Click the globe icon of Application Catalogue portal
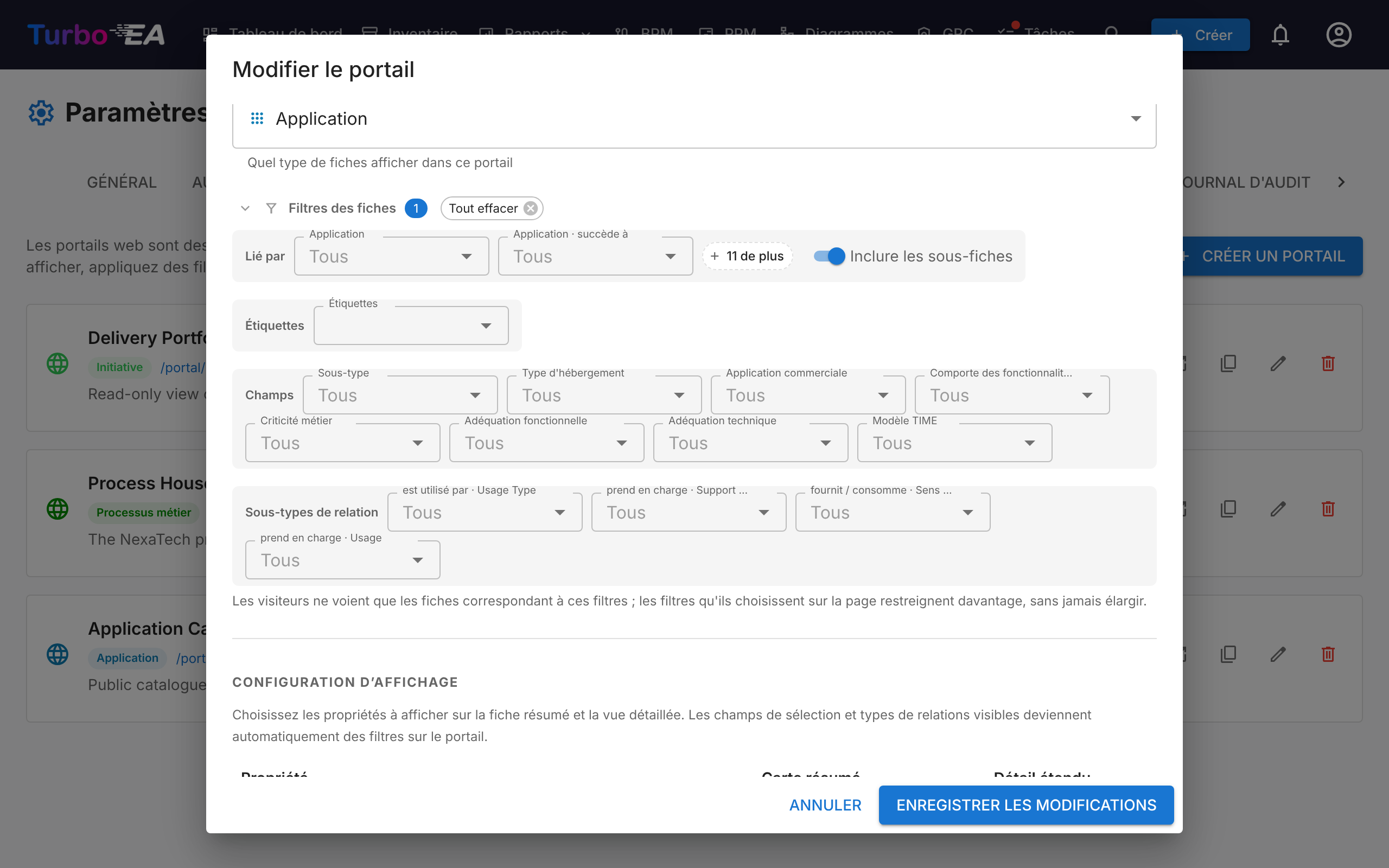 tap(58, 654)
